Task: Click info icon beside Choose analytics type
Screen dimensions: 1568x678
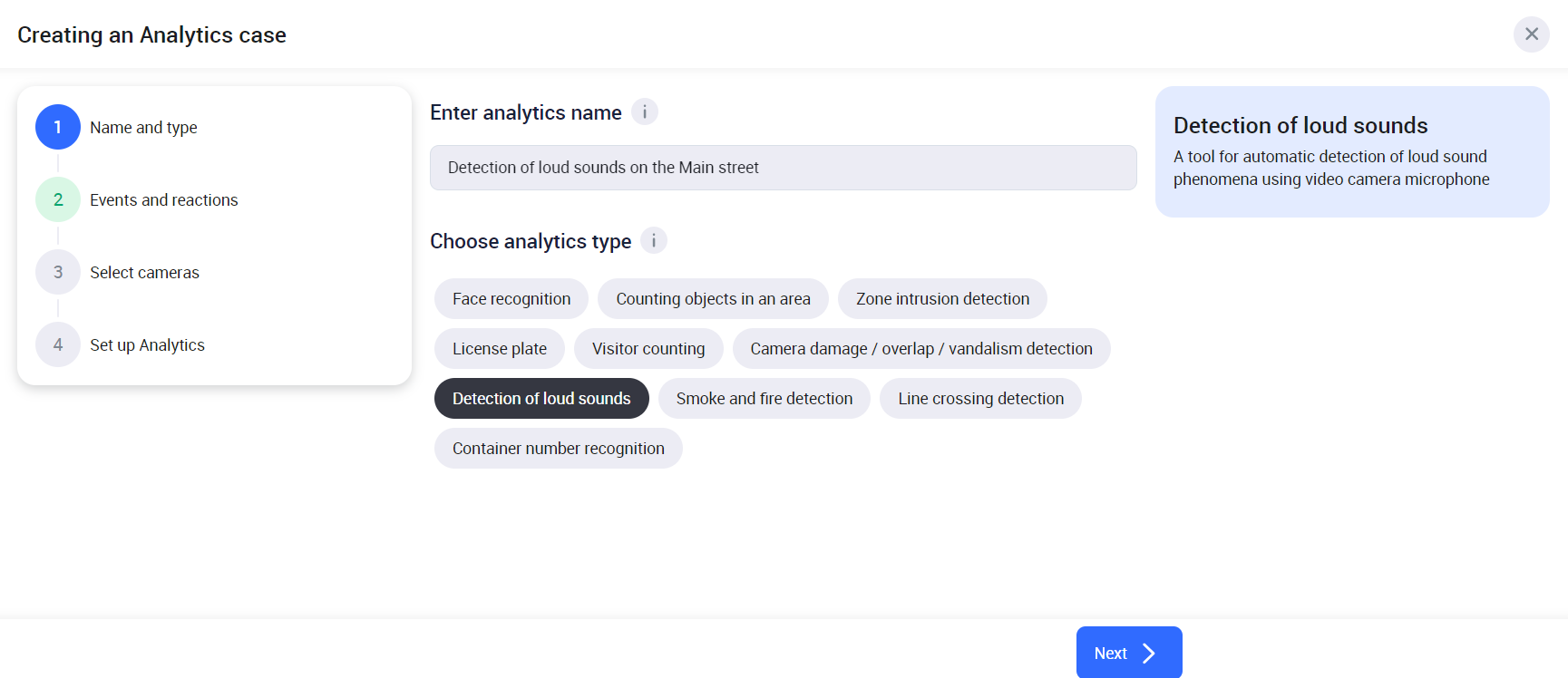Action: [653, 241]
